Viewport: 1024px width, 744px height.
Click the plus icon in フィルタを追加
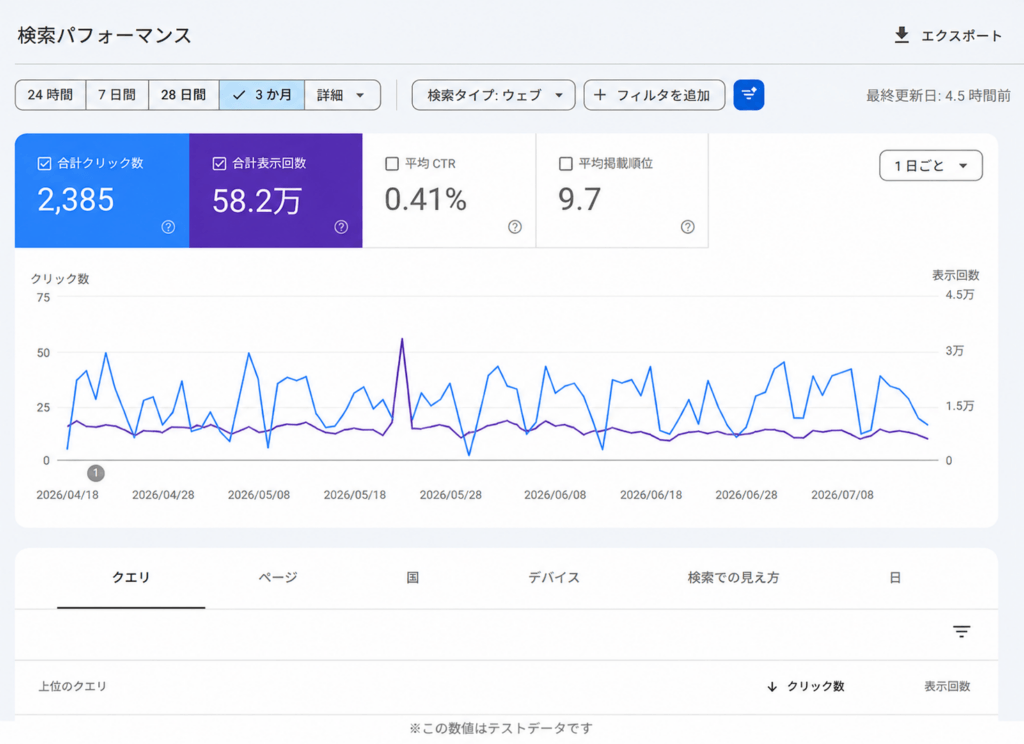point(600,95)
